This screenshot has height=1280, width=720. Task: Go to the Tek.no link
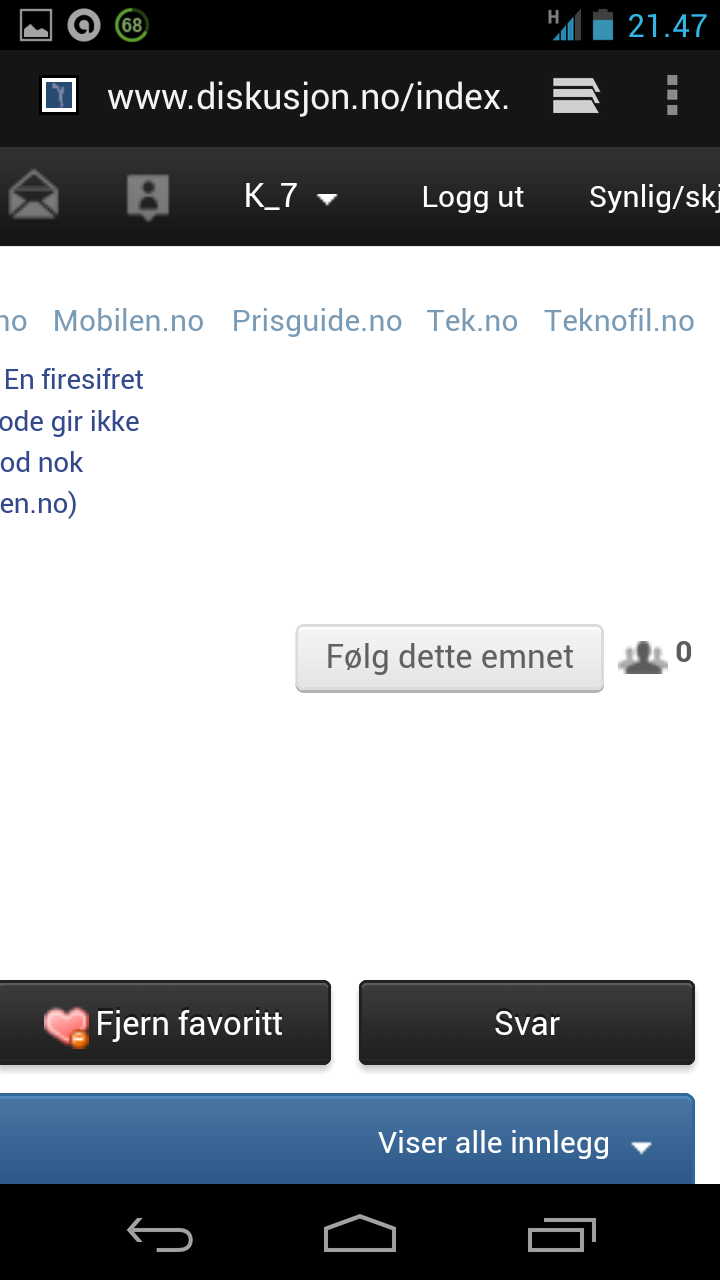click(x=472, y=321)
